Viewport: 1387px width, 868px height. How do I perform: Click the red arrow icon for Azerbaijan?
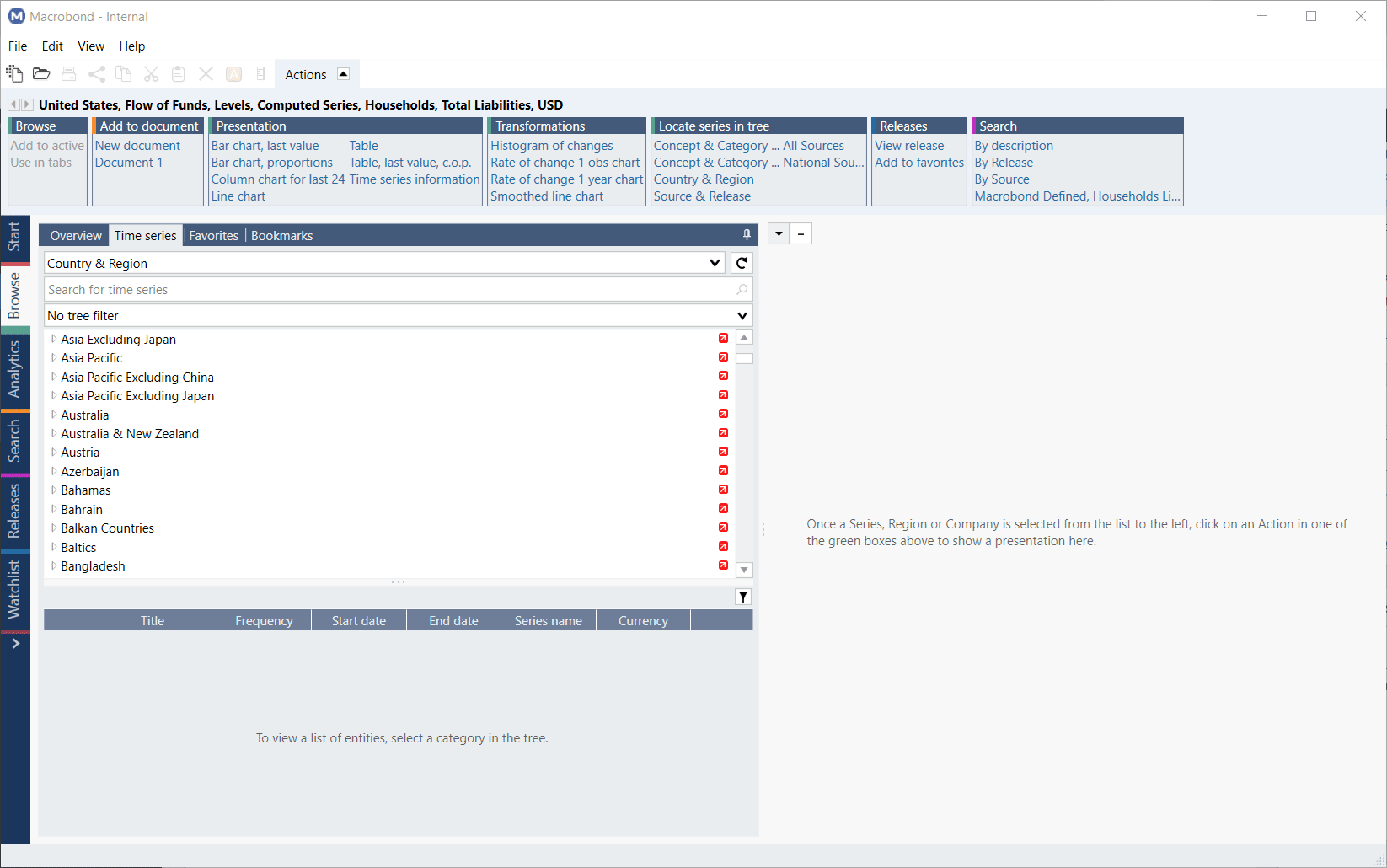pos(723,471)
